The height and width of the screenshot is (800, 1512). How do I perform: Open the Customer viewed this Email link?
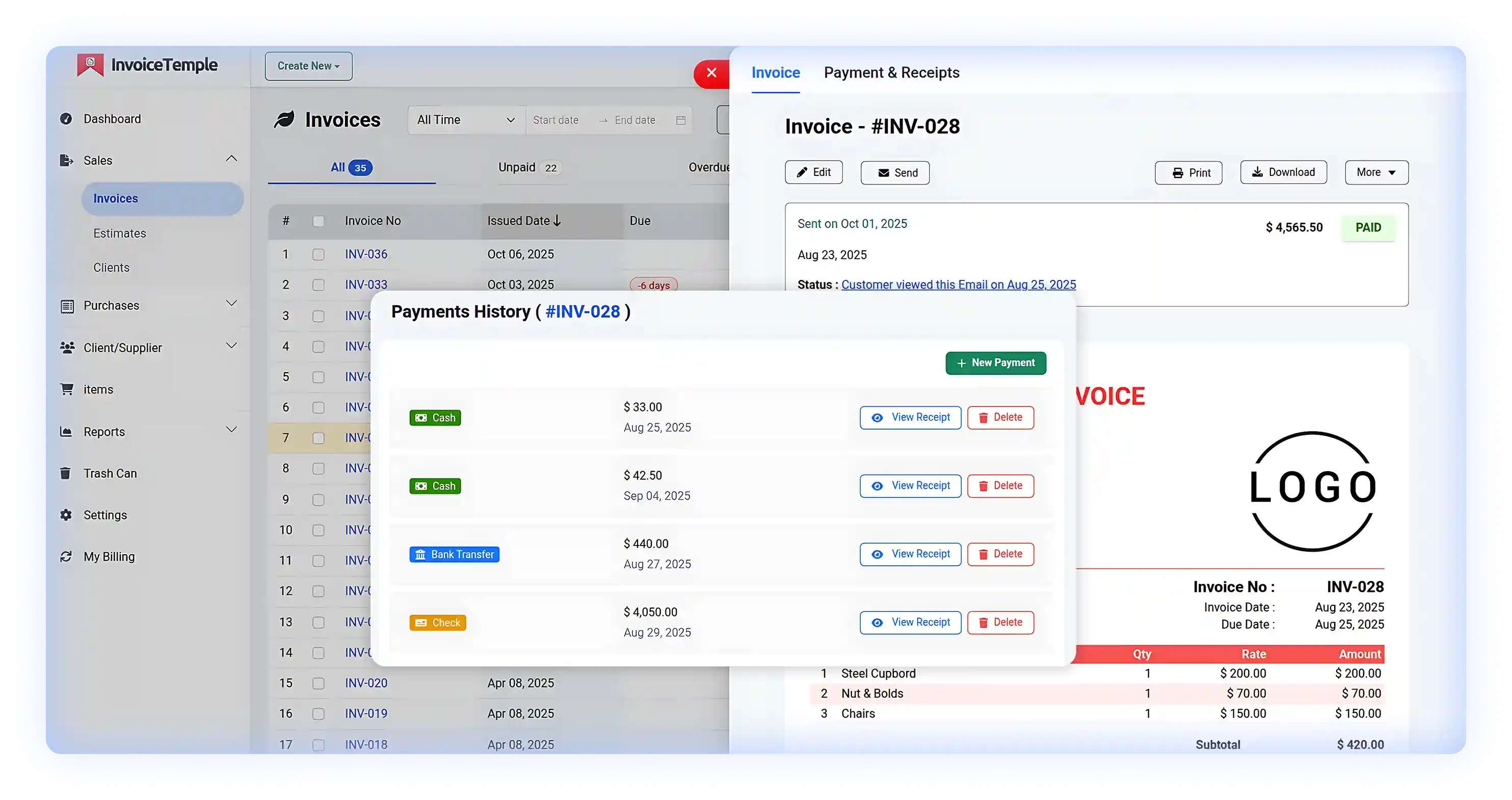click(959, 285)
